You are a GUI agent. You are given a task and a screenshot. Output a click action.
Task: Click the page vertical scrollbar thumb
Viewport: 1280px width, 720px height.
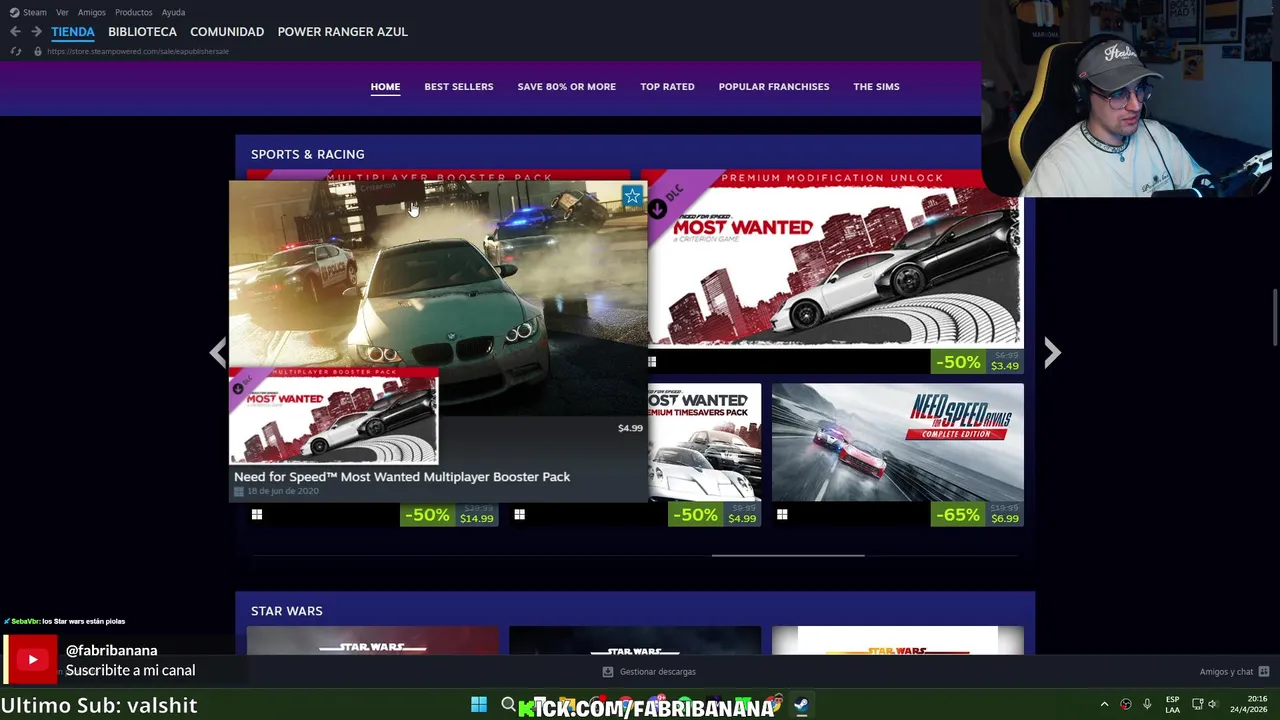(x=1274, y=317)
